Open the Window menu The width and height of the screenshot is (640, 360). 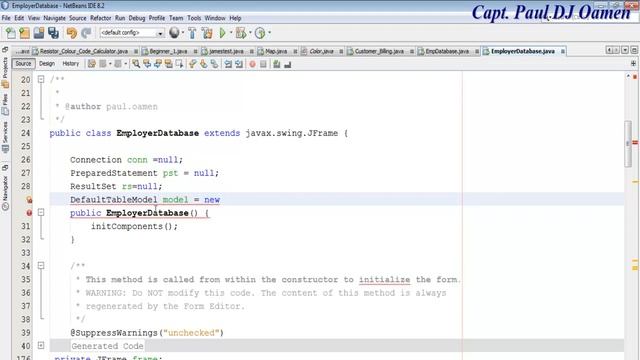tap(215, 18)
